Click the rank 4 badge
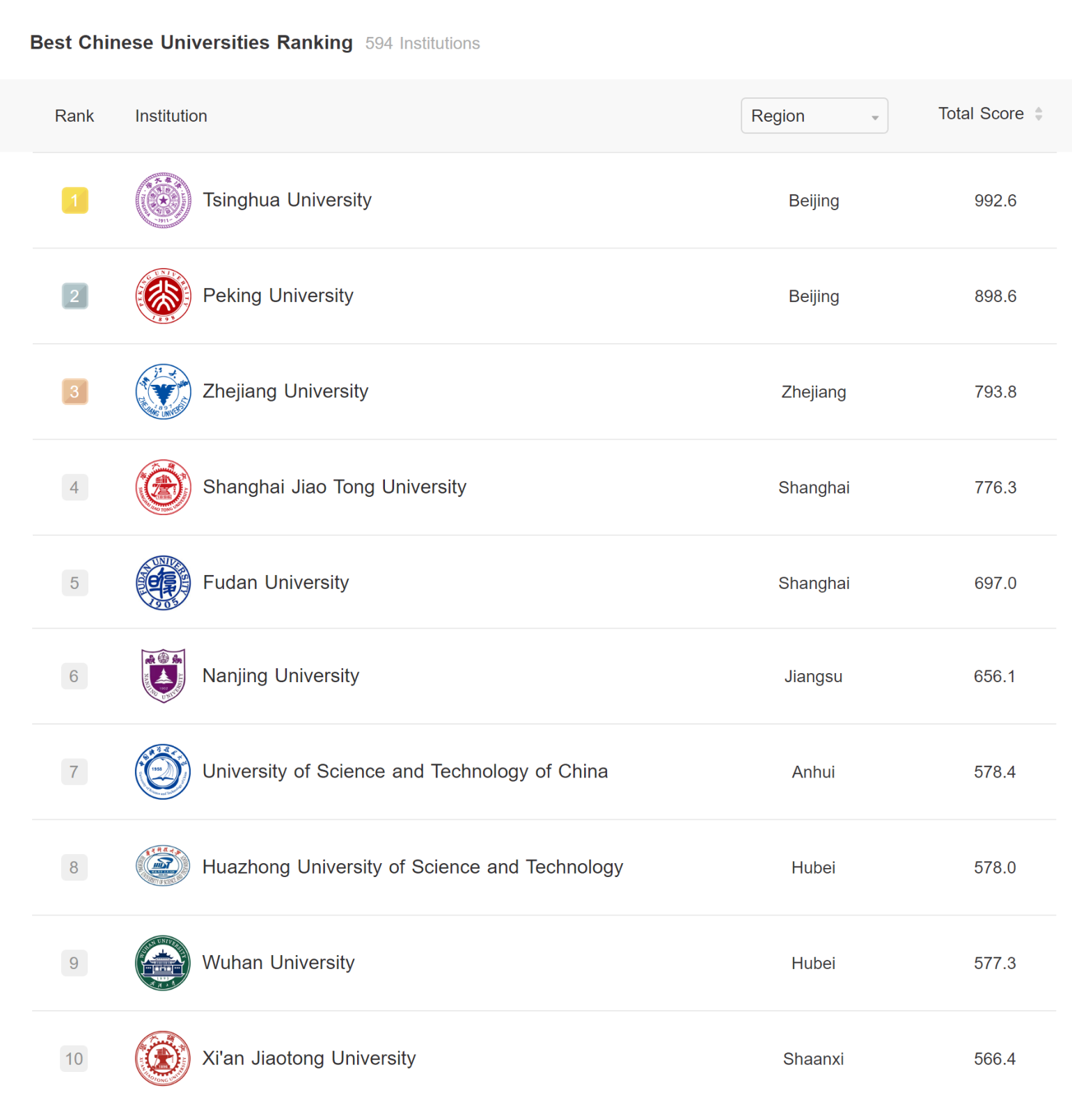 click(74, 487)
